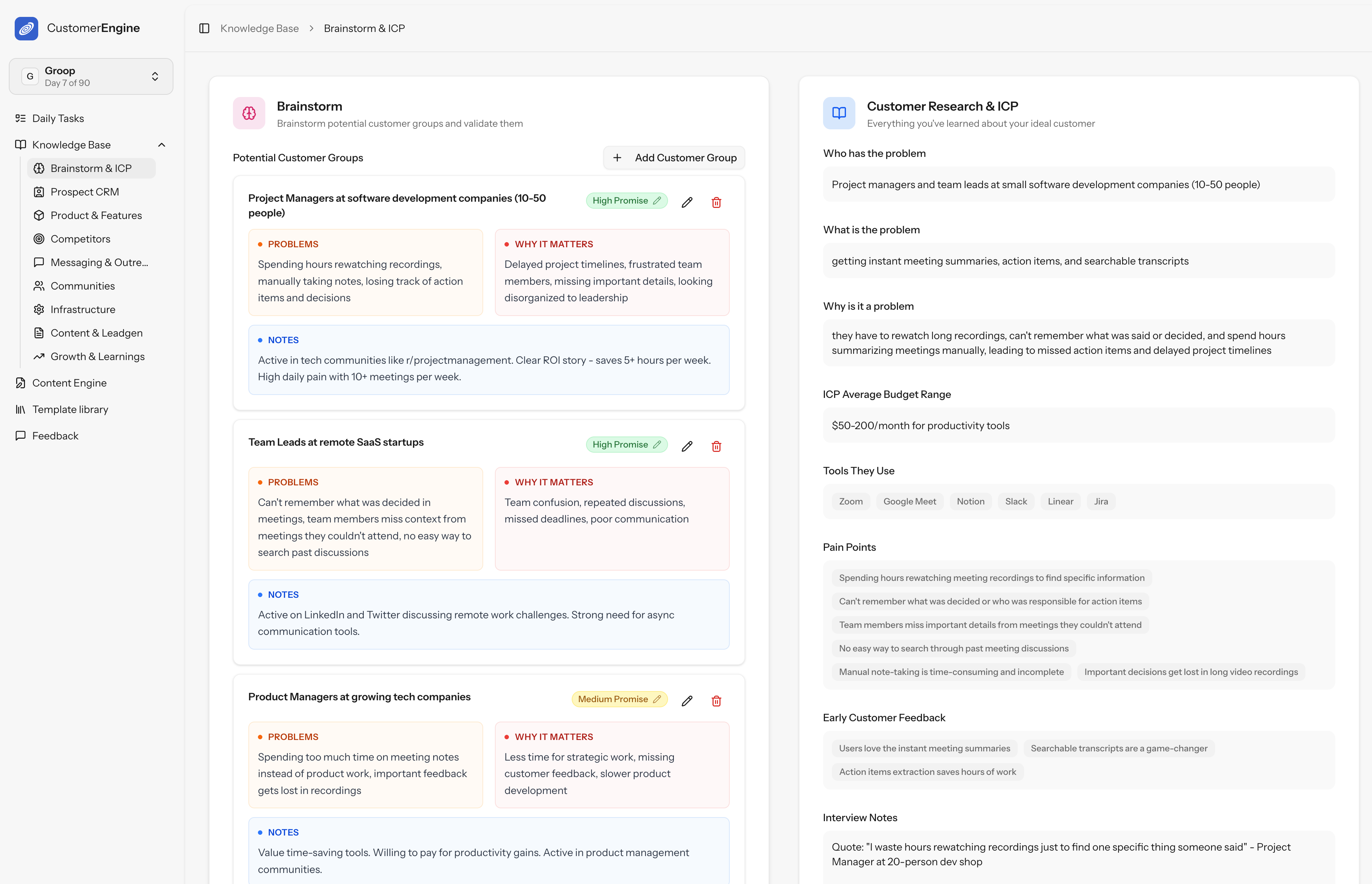Delete the Product Managers customer group
The image size is (1372, 884).
point(716,700)
